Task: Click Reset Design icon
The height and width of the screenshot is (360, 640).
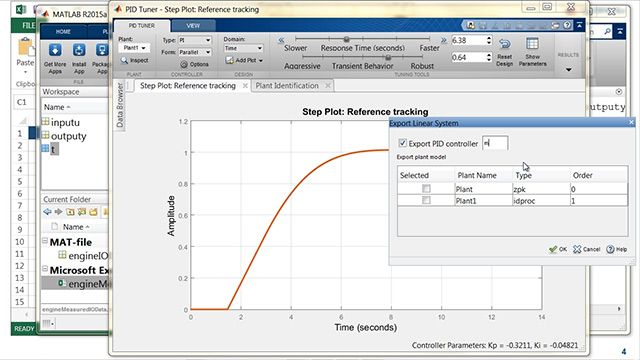Action: pos(504,44)
